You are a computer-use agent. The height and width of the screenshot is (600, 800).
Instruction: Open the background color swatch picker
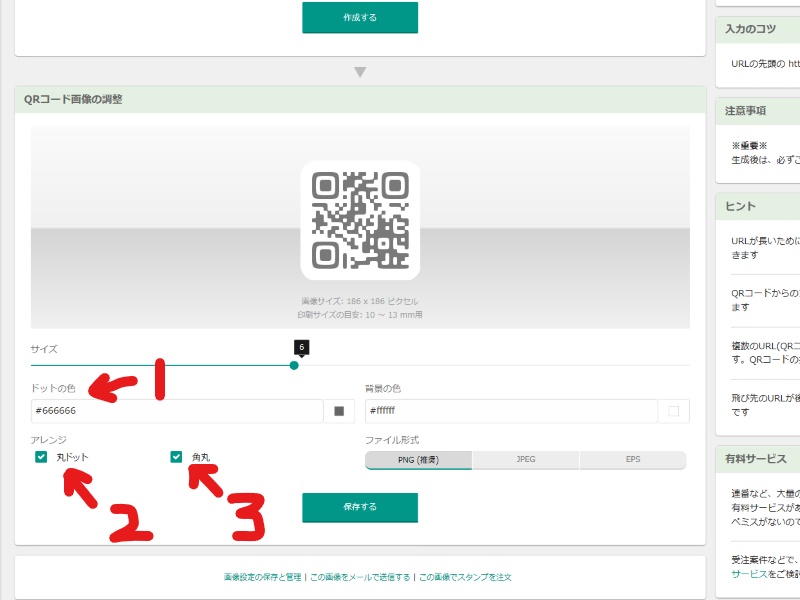673,411
